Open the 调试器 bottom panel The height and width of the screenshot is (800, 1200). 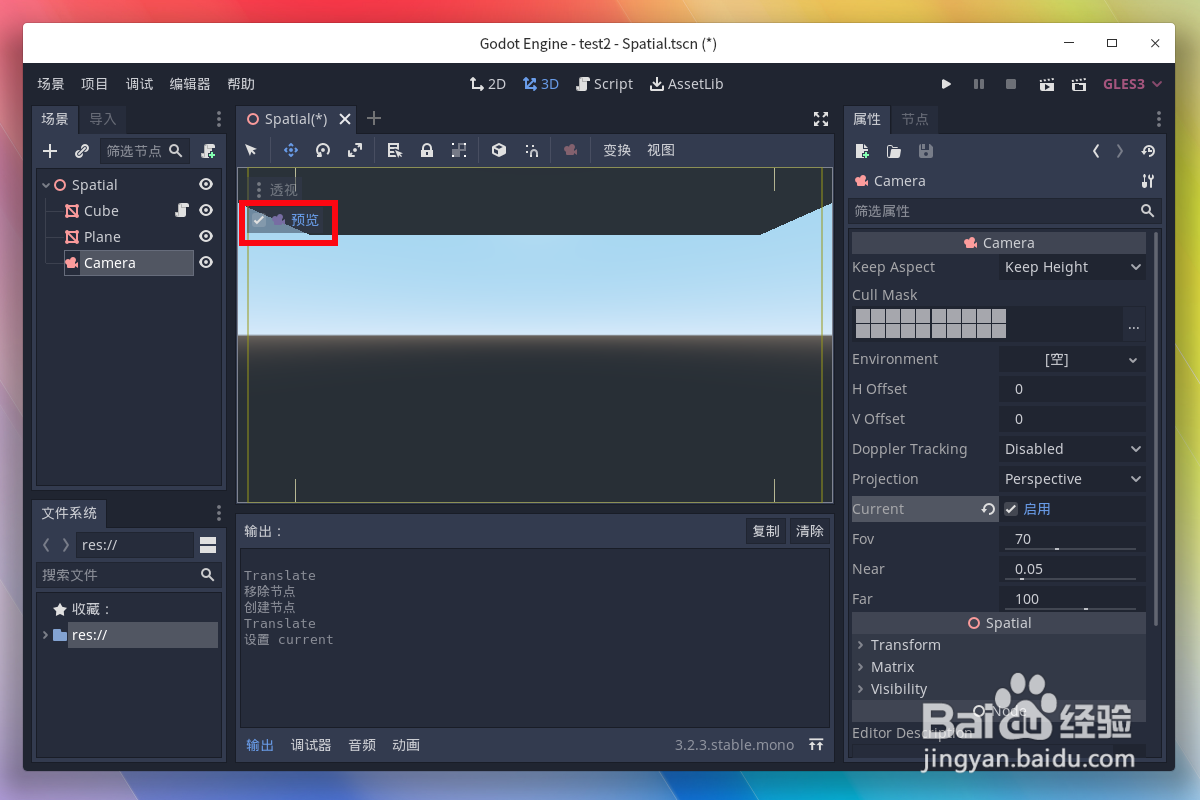coord(311,745)
